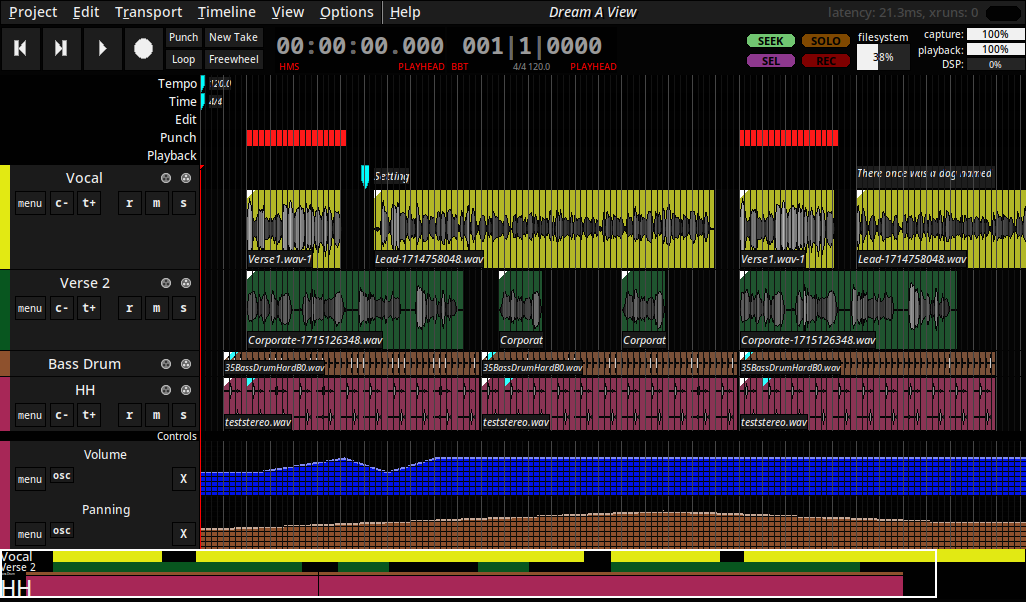1026x602 pixels.
Task: Click the second round icon on Verse 2 track
Action: [x=186, y=283]
